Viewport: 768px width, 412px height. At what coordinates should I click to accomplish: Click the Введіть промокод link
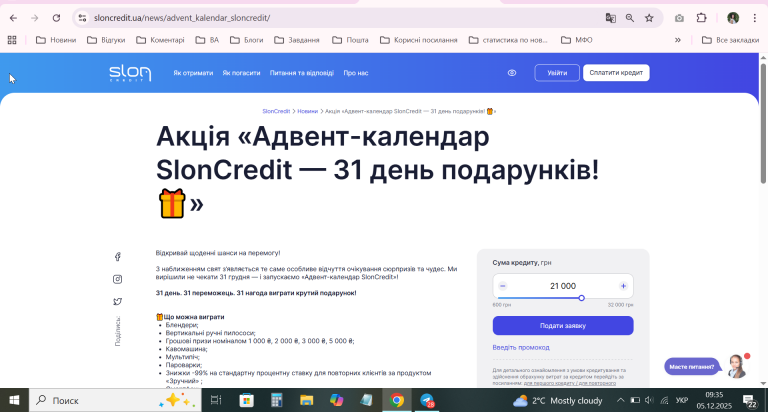click(x=521, y=347)
